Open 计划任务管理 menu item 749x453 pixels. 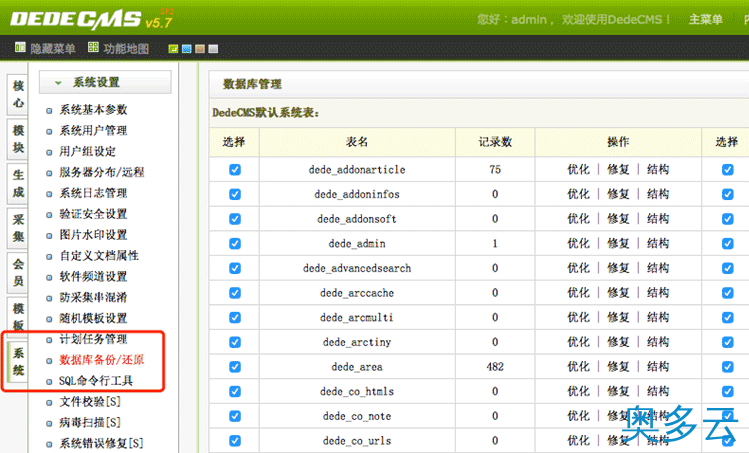[x=93, y=339]
